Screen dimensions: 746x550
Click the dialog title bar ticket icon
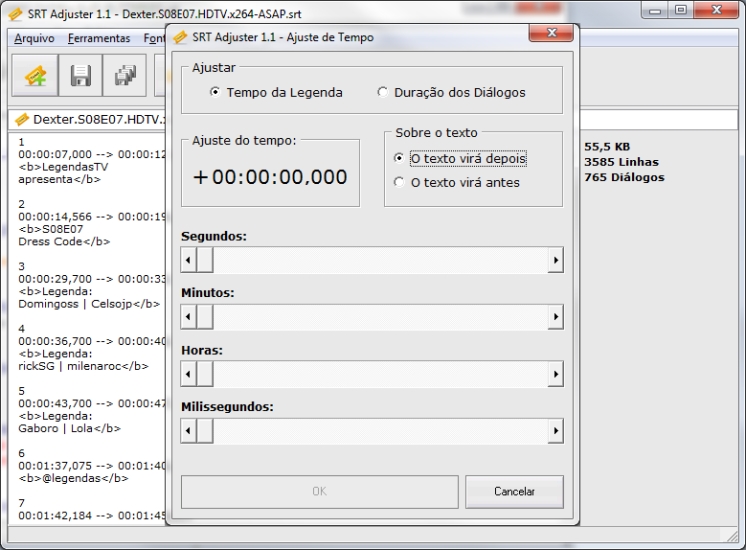click(180, 37)
